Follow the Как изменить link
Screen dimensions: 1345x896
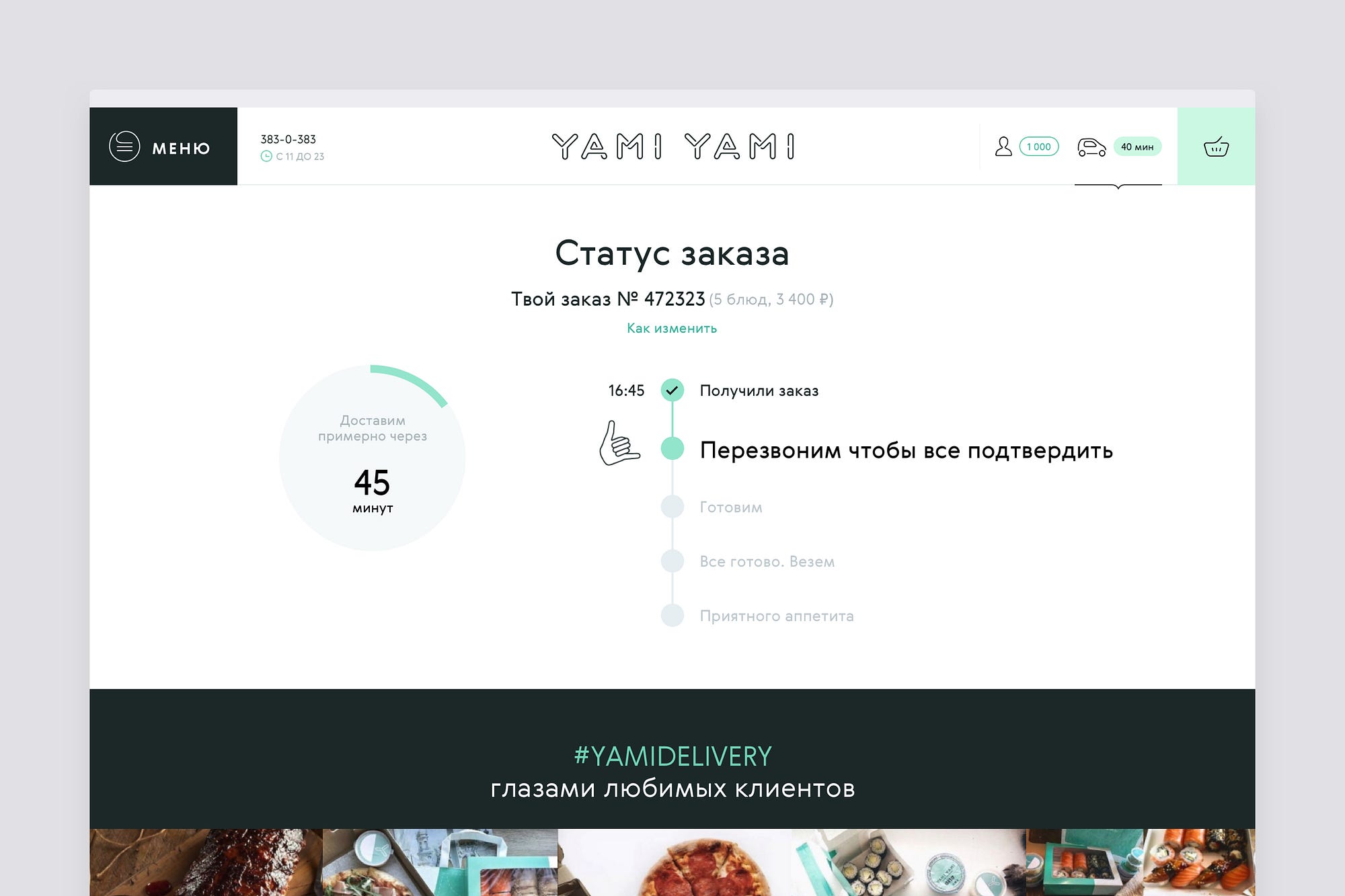672,328
